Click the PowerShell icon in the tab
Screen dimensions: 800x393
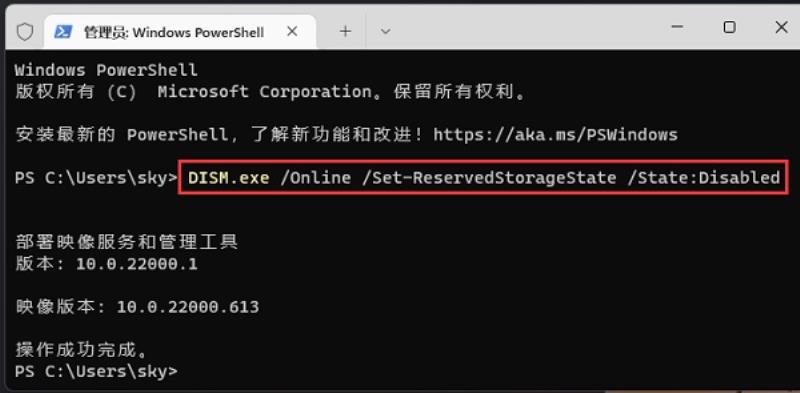click(x=63, y=32)
